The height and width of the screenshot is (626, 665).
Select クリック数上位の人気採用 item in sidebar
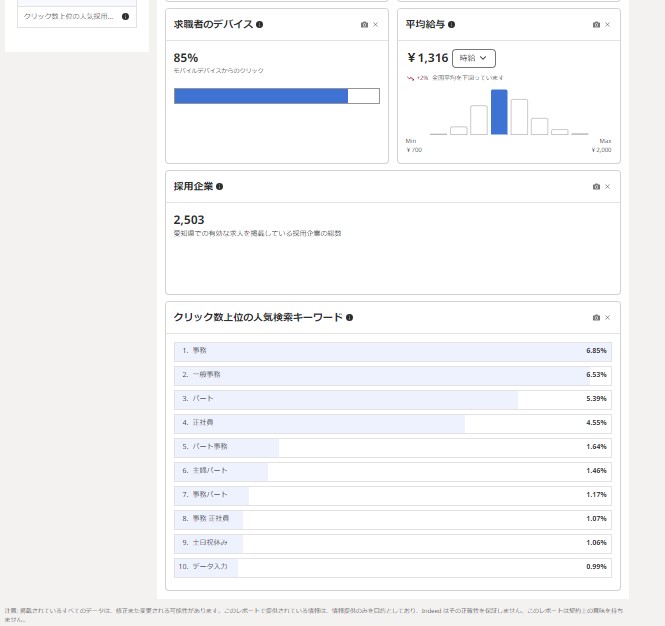coord(68,16)
